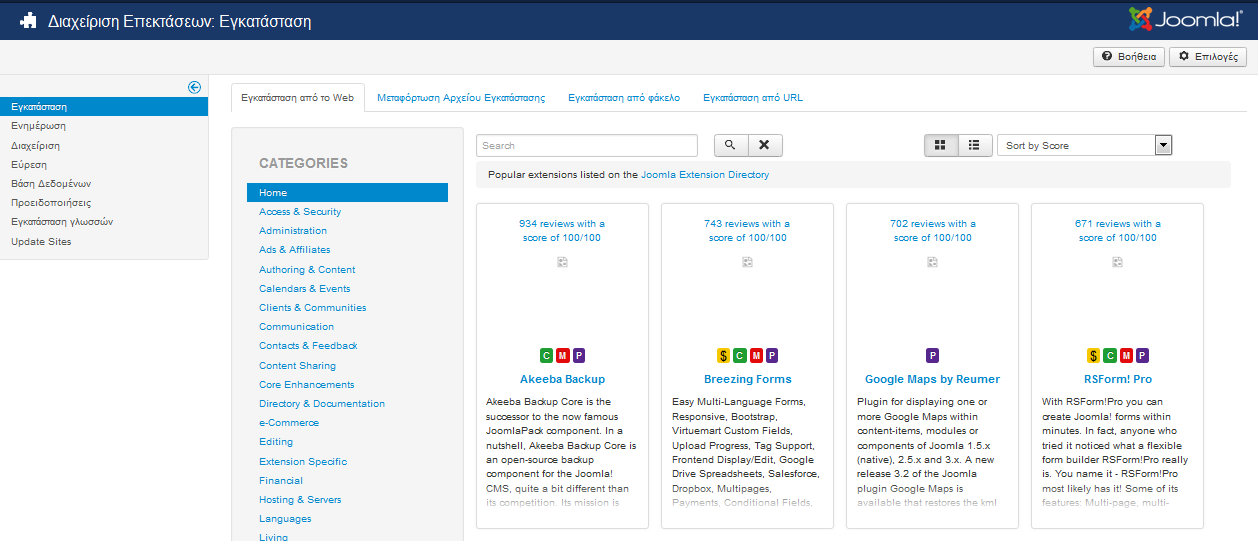Switch to list view
Viewport: 1258px width, 541px height.
[974, 145]
